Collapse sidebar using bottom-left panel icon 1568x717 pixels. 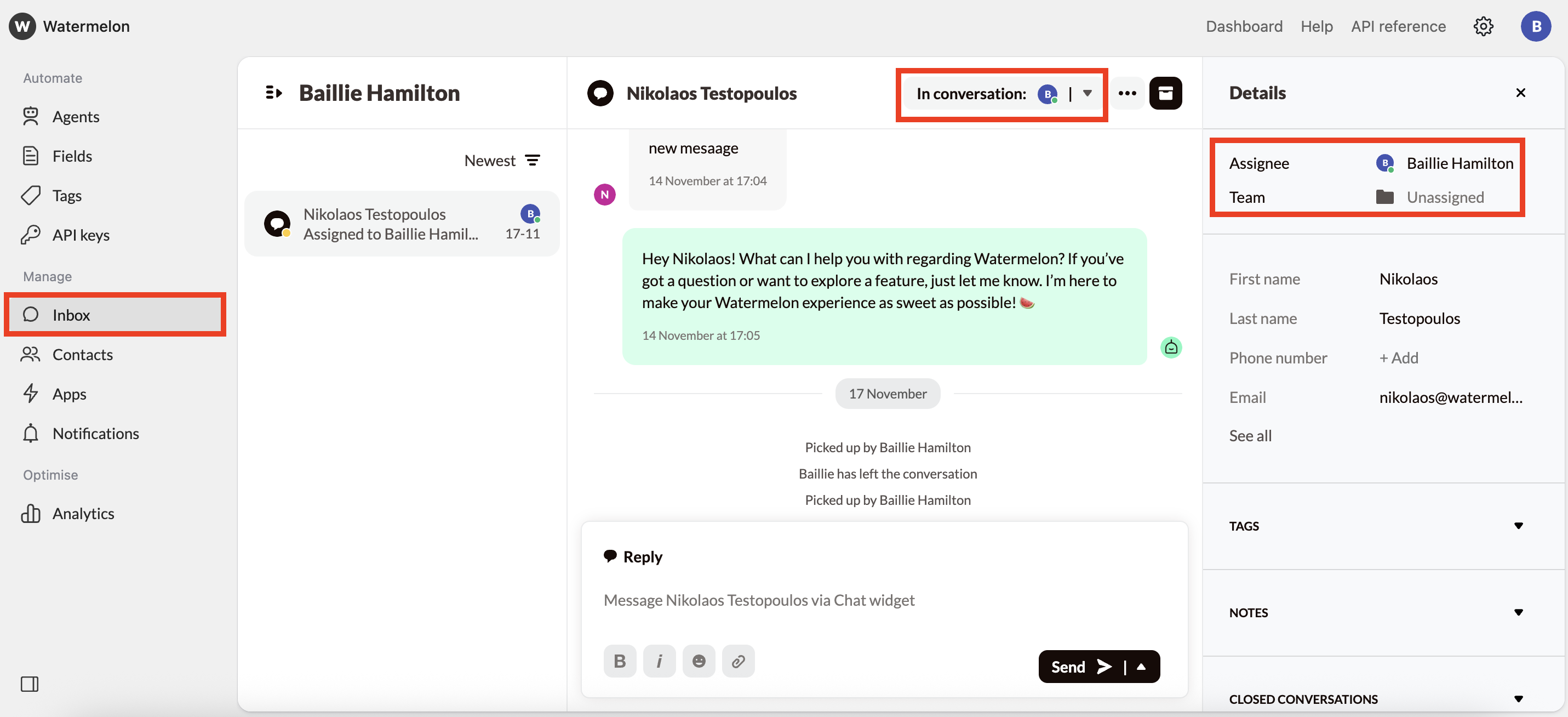coord(29,684)
